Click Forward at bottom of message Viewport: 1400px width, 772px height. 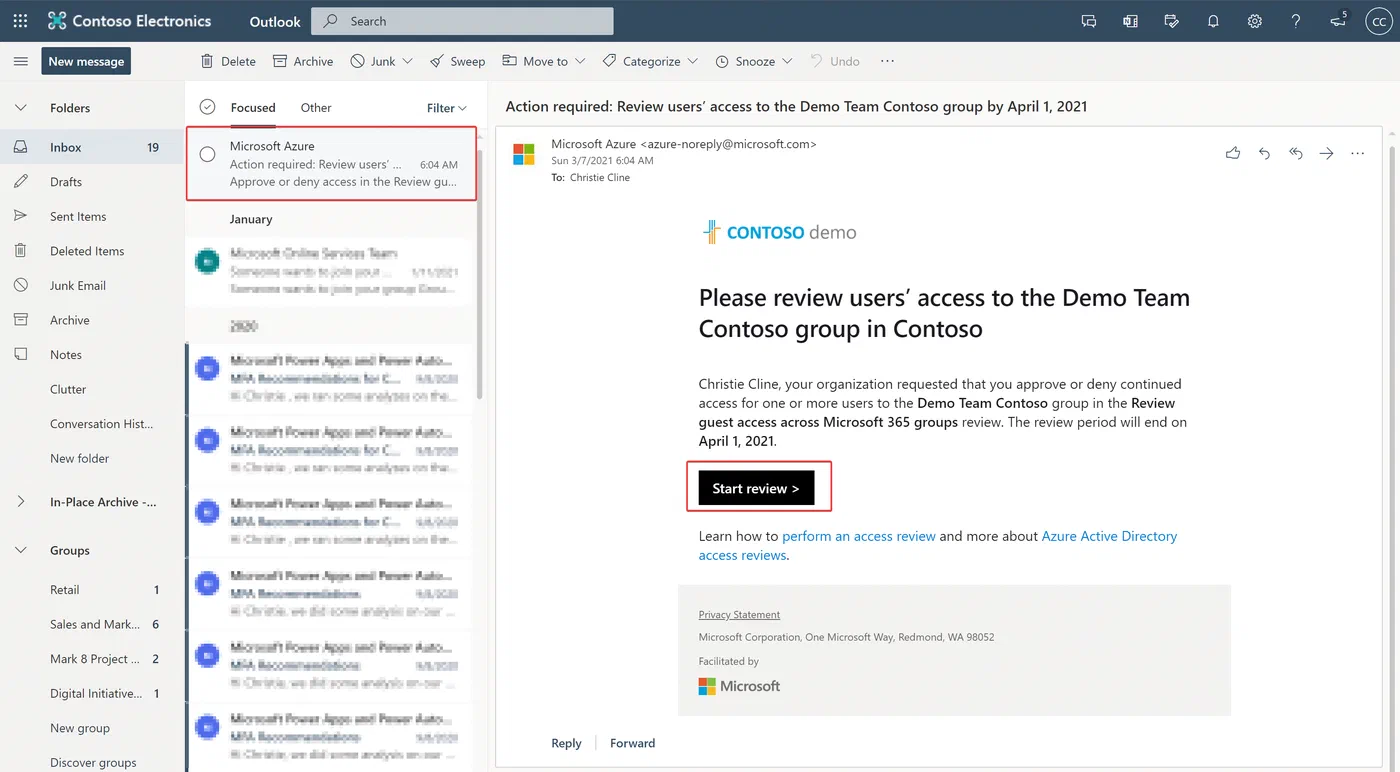pyautogui.click(x=633, y=743)
